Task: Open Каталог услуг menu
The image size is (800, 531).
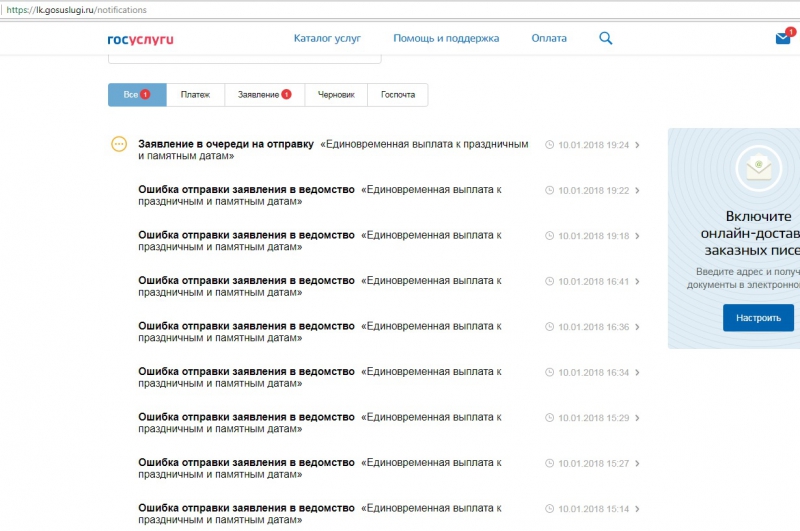Action: (327, 38)
